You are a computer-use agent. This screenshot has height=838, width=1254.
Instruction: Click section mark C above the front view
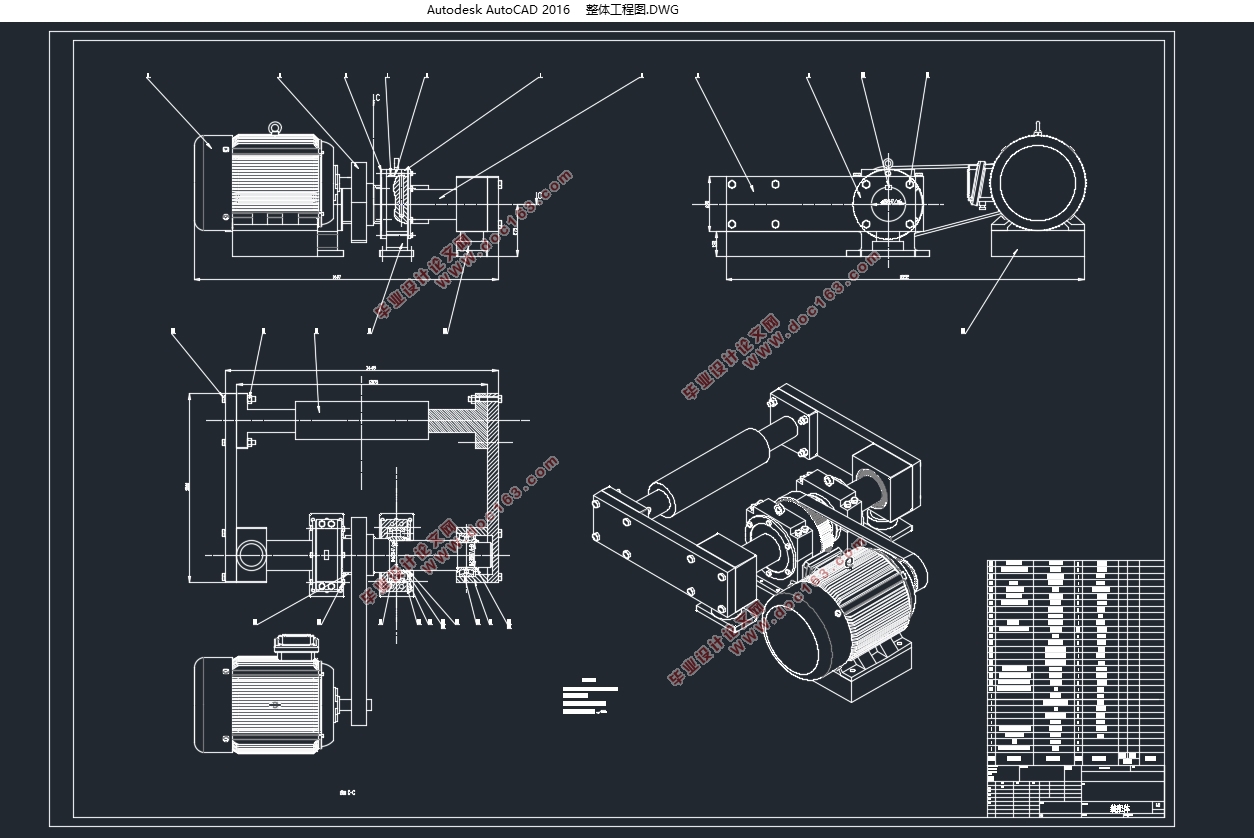(376, 98)
